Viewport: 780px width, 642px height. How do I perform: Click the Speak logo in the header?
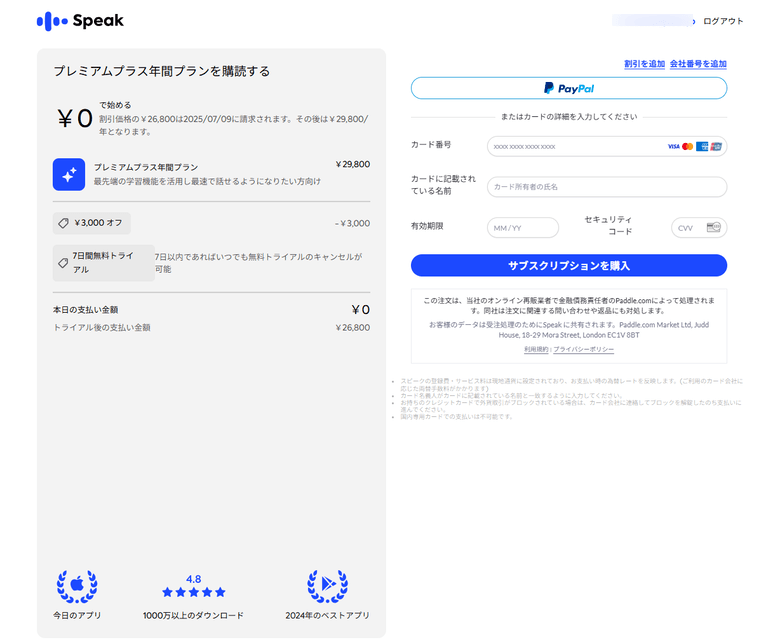pos(80,21)
